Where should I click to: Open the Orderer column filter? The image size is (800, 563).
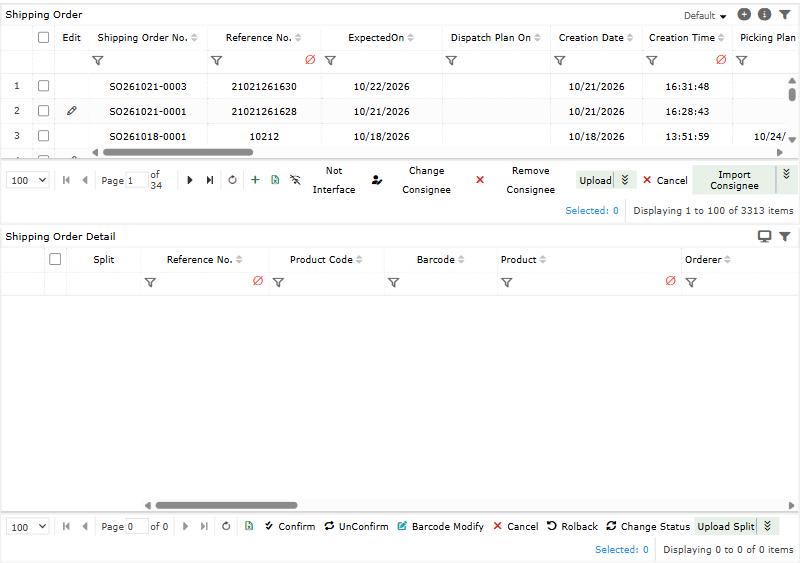[691, 282]
